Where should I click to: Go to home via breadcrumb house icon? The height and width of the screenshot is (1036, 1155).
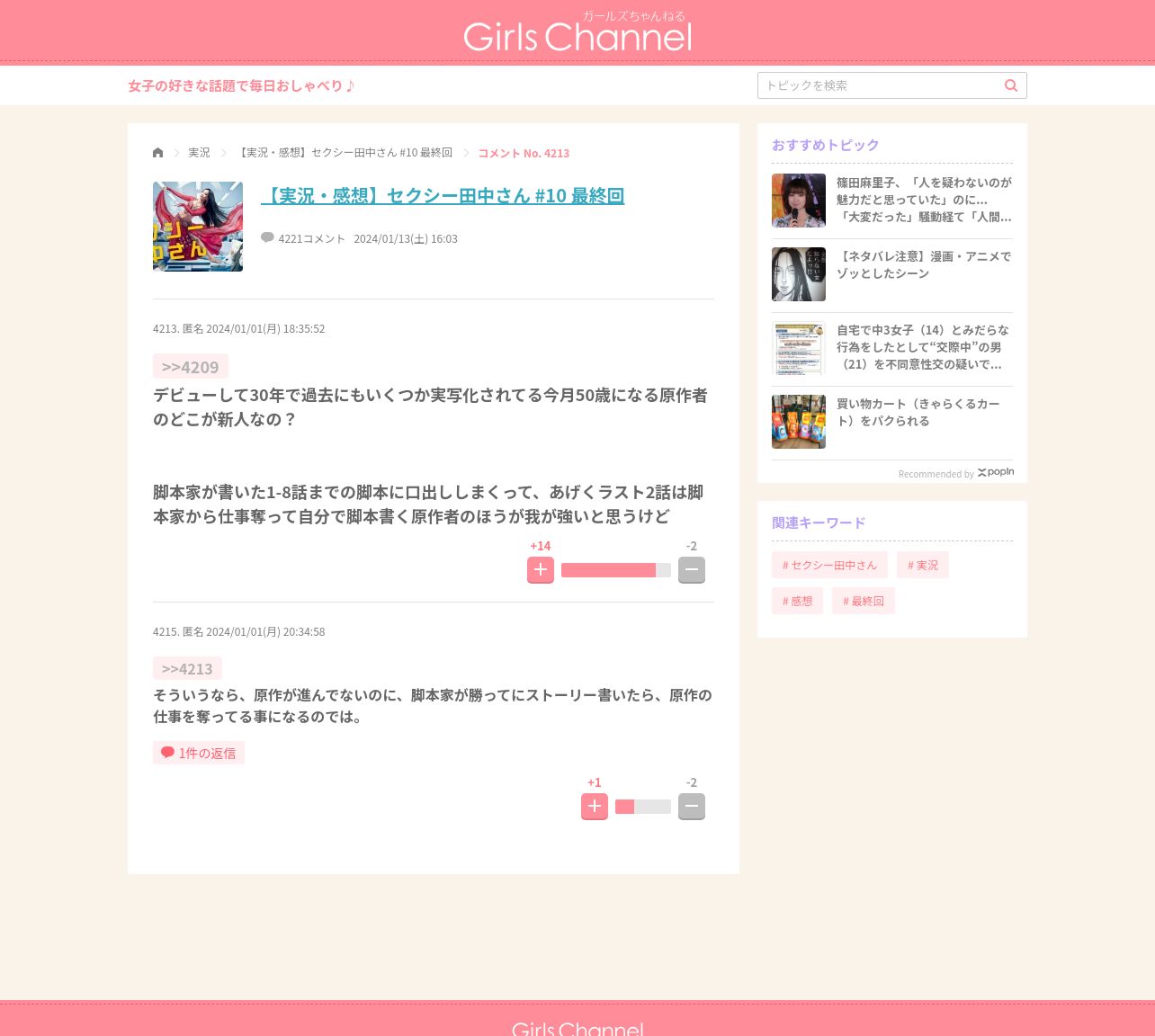click(158, 153)
